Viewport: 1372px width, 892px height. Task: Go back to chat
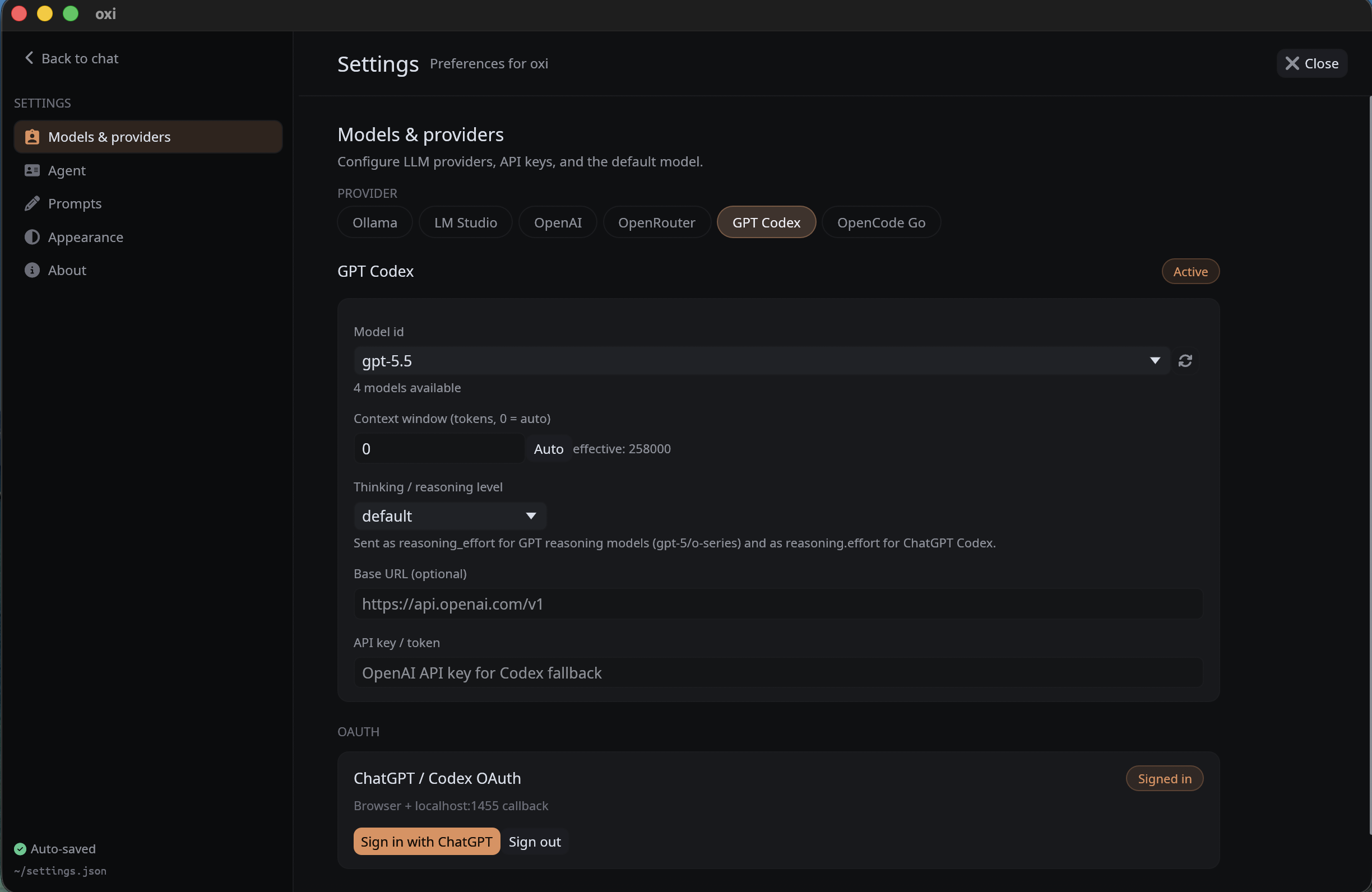click(x=72, y=58)
